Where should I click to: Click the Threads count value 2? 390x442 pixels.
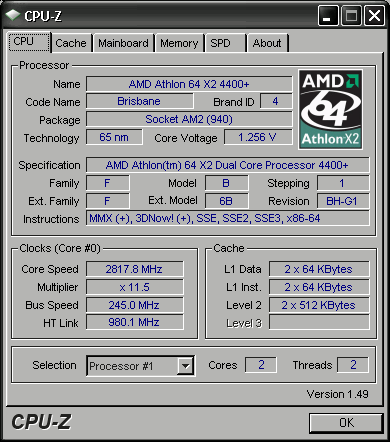coord(353,365)
